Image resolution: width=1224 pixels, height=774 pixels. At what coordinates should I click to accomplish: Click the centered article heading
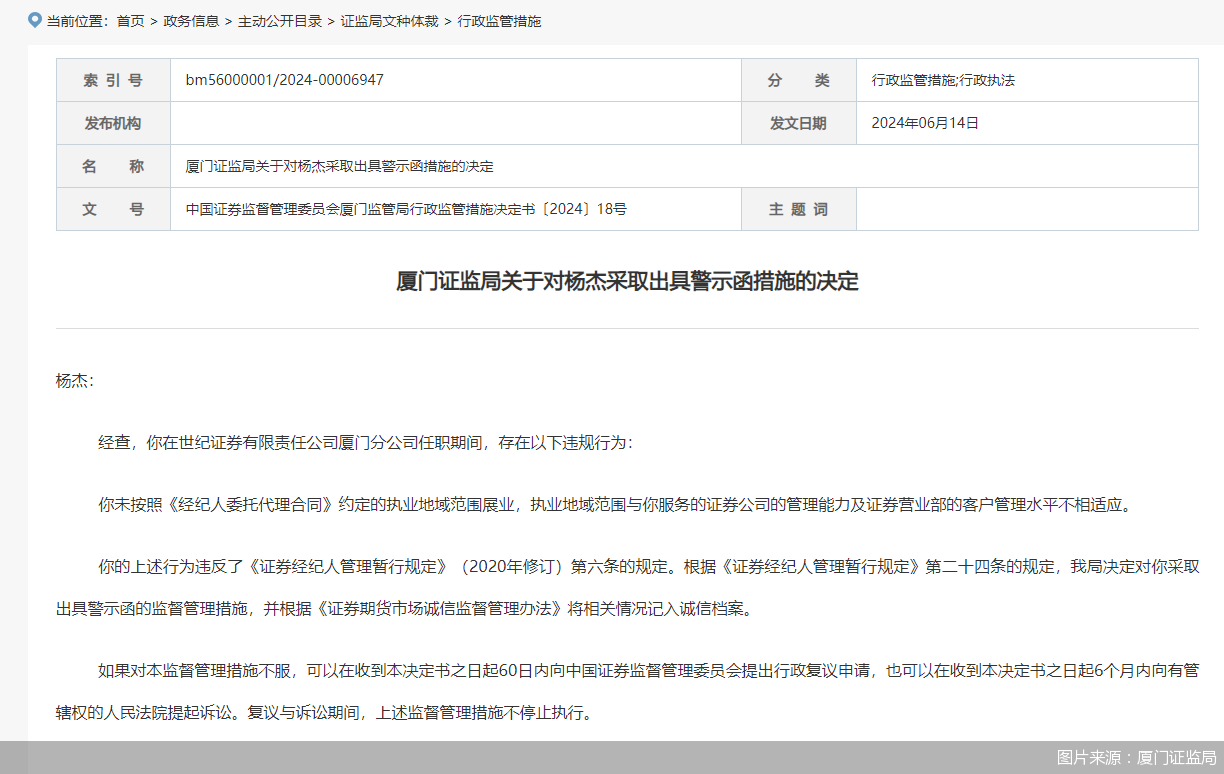point(628,282)
